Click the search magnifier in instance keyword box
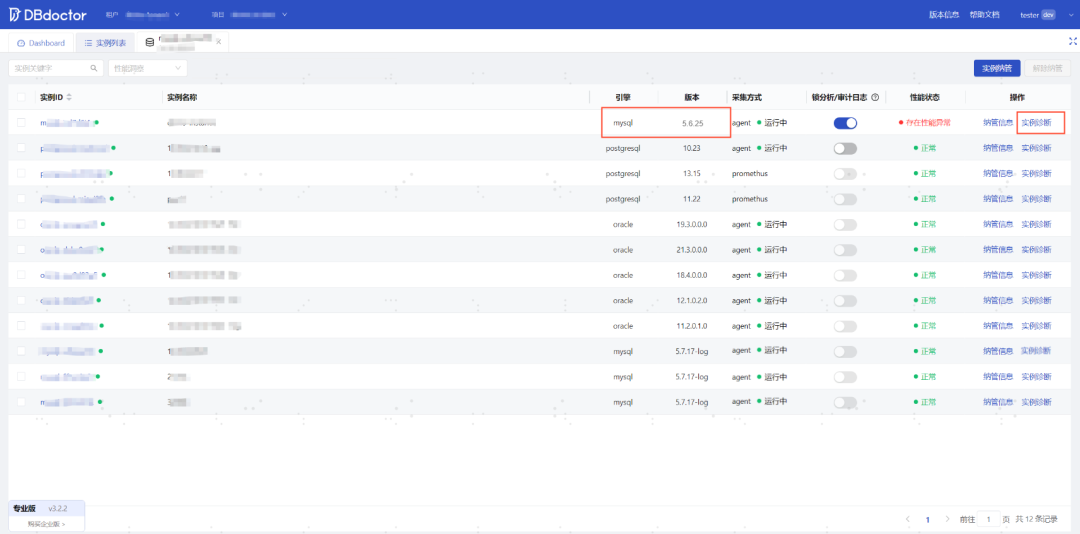 coord(94,68)
